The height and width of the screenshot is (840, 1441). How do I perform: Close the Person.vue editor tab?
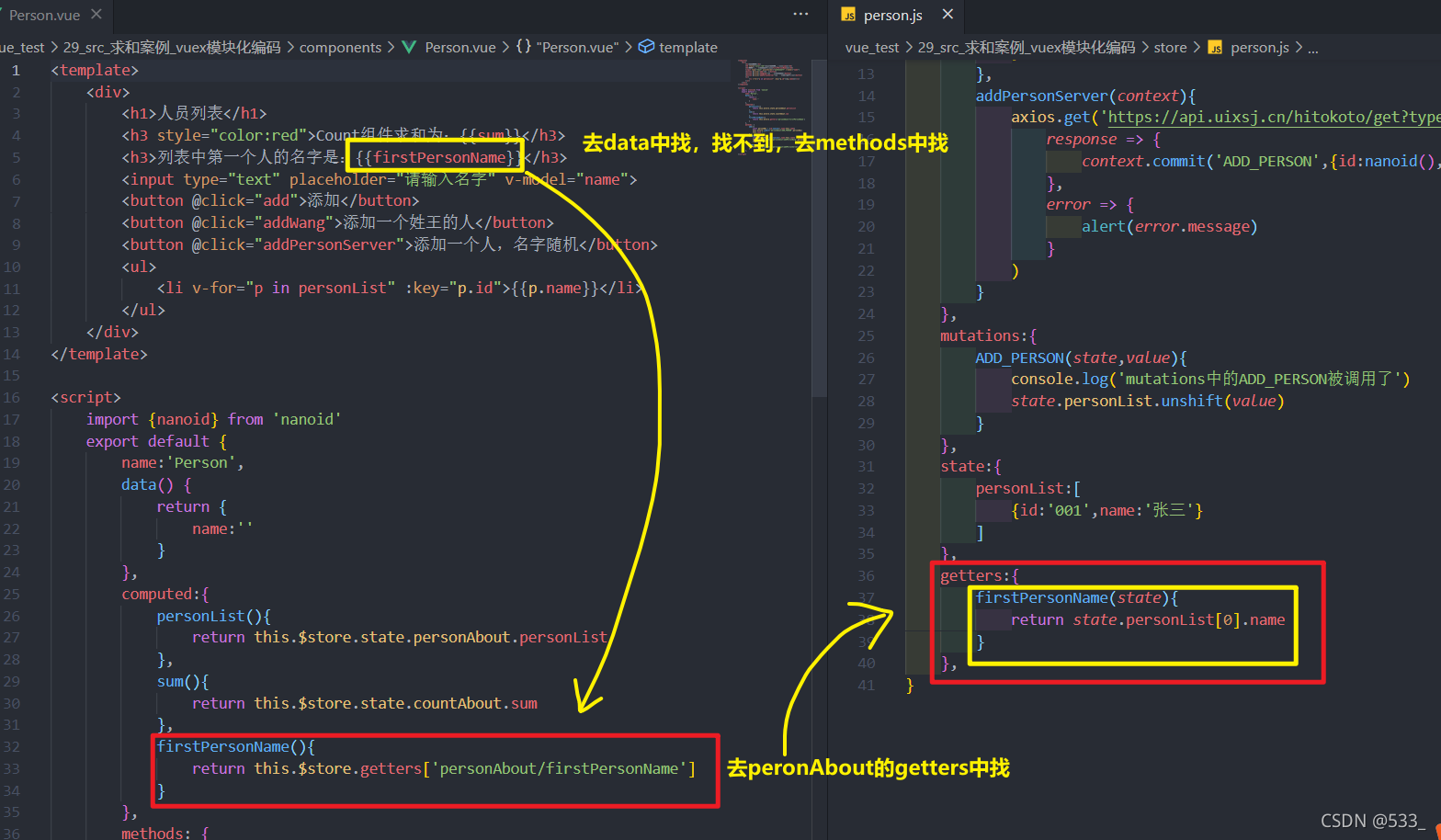(96, 15)
